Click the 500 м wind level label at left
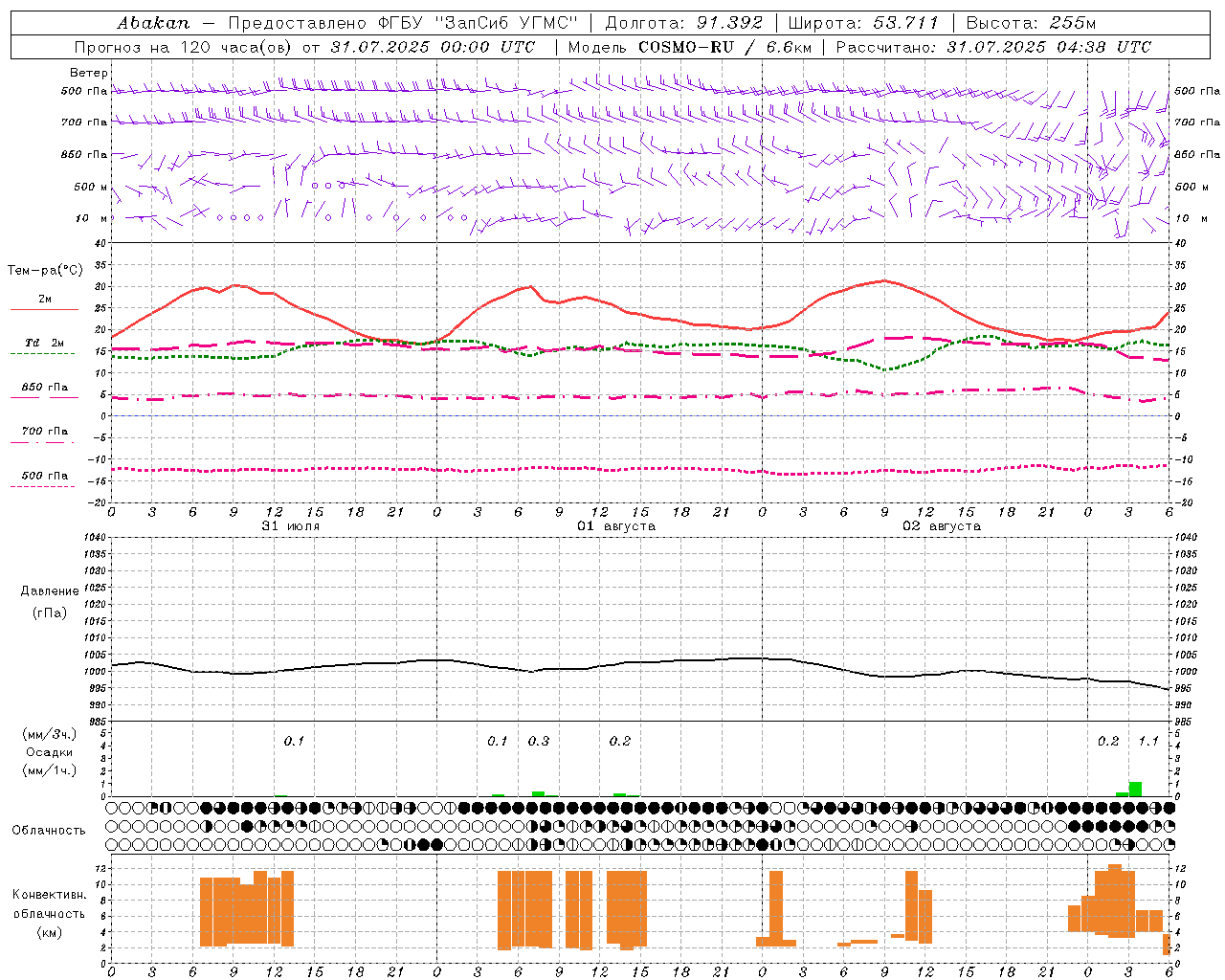Viewport: 1225px width, 980px height. [x=92, y=187]
